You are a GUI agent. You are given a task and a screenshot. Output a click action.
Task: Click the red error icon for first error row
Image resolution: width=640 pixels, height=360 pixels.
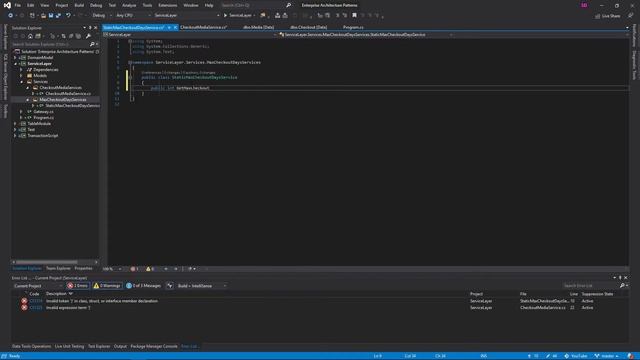(x=24, y=301)
